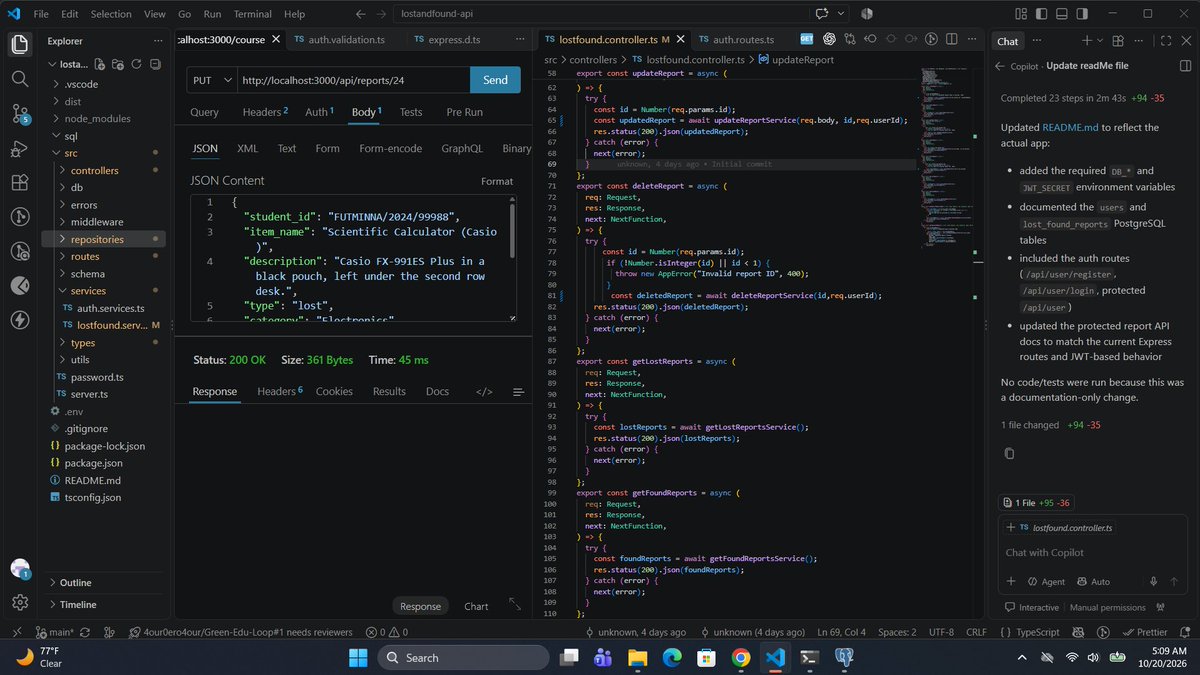Collapse the src folder

70,153
